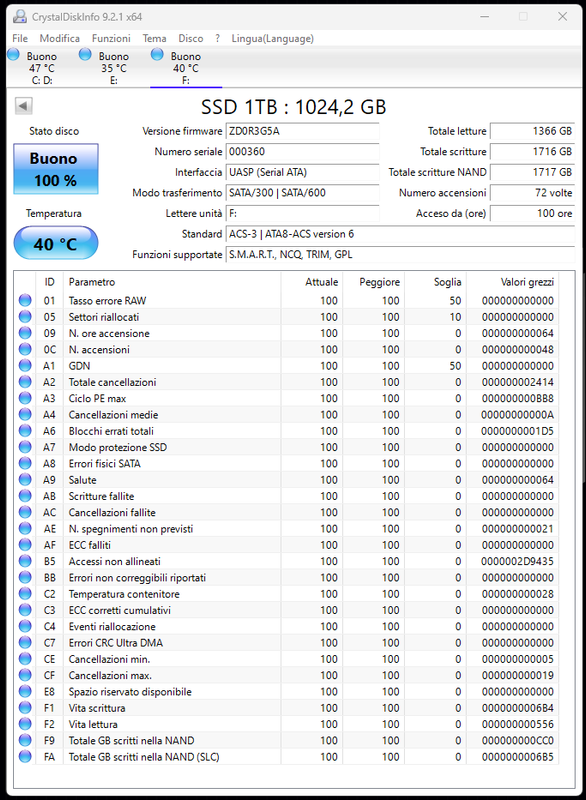Screen dimensions: 586x800
Task: Click the Standard field ACS-3 | ATA8-ACS version 6
Action: pos(400,234)
